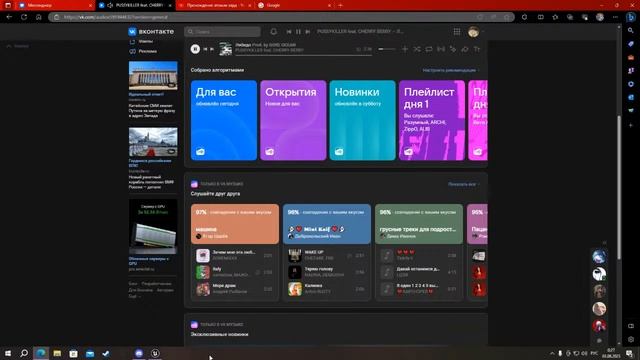The image size is (640, 360).
Task: Switch to the Google browser tab
Action: (294, 5)
